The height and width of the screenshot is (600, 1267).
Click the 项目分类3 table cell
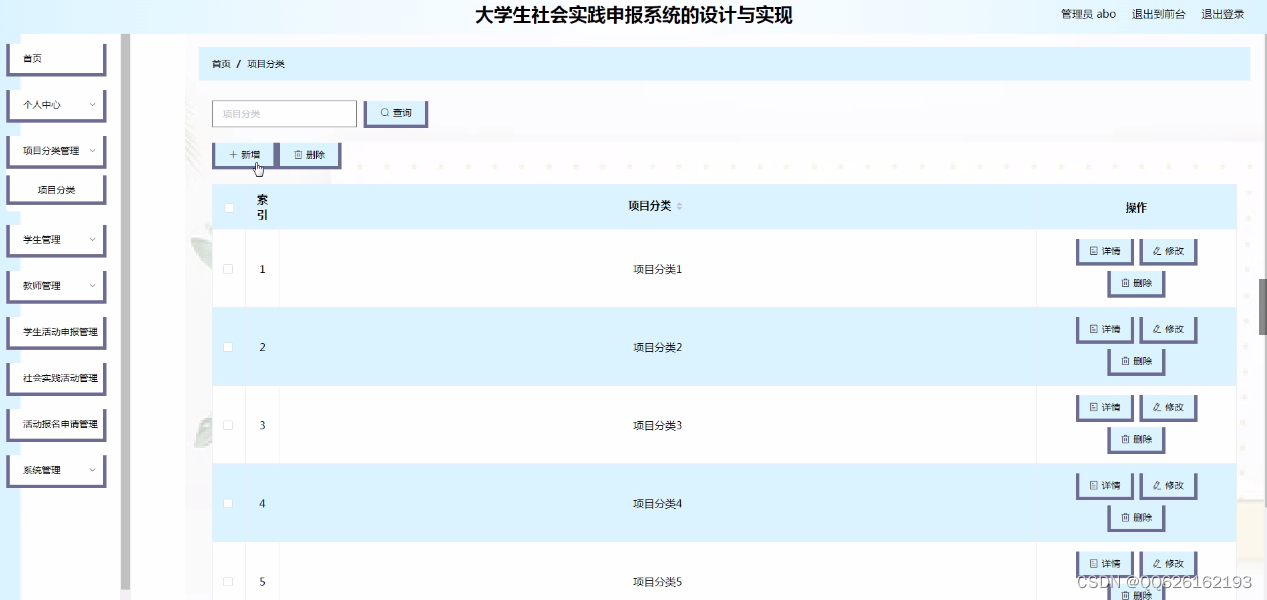tap(657, 425)
